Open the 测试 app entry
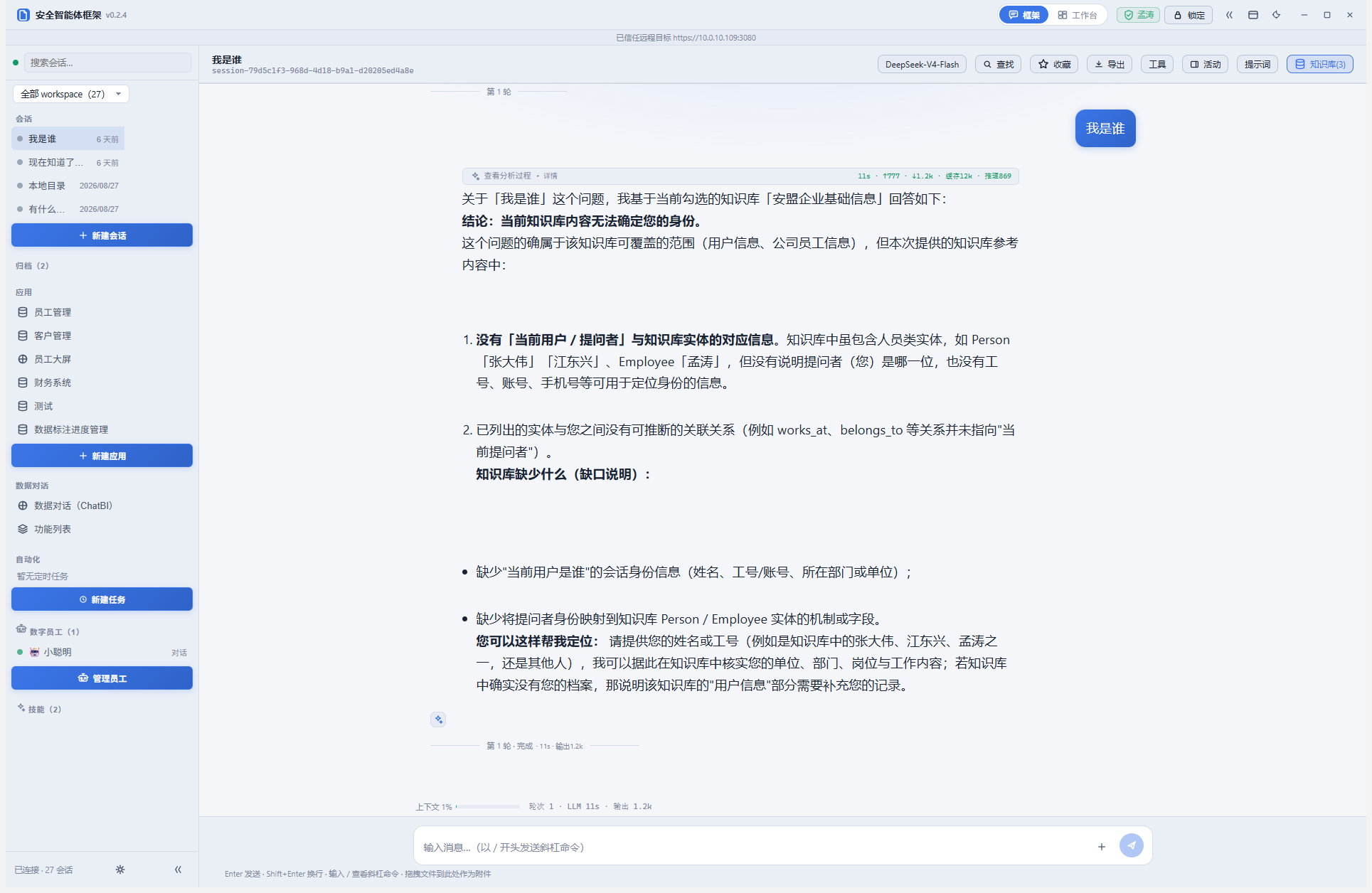The width and height of the screenshot is (1372, 893). tap(102, 406)
